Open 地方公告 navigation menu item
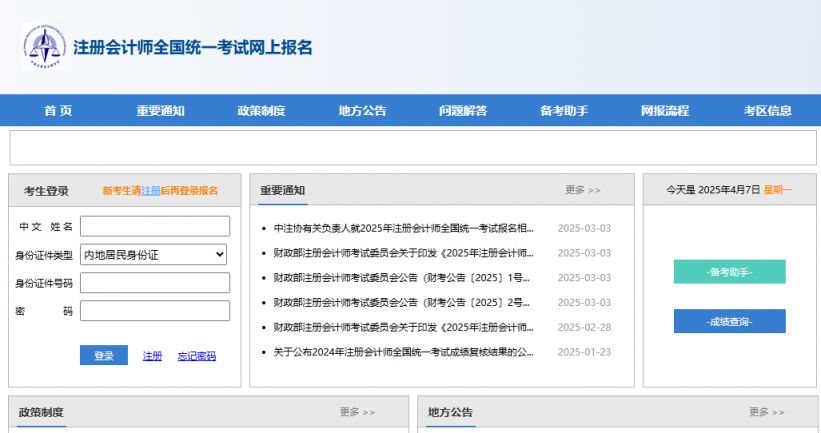821x433 pixels. 362,111
